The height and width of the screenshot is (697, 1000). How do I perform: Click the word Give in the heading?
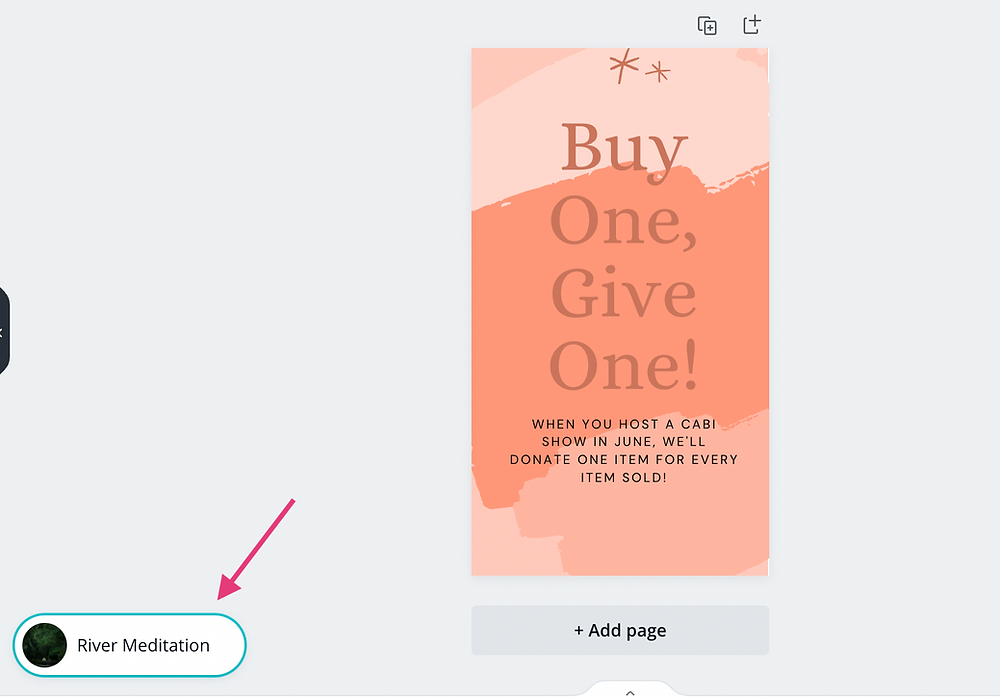coord(623,294)
